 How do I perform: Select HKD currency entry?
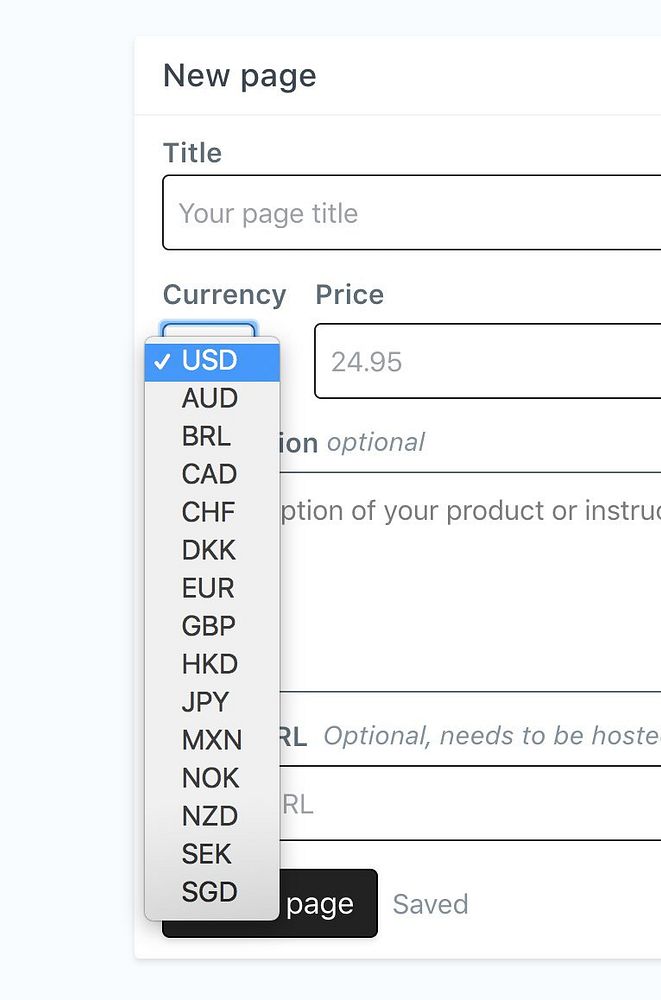210,664
